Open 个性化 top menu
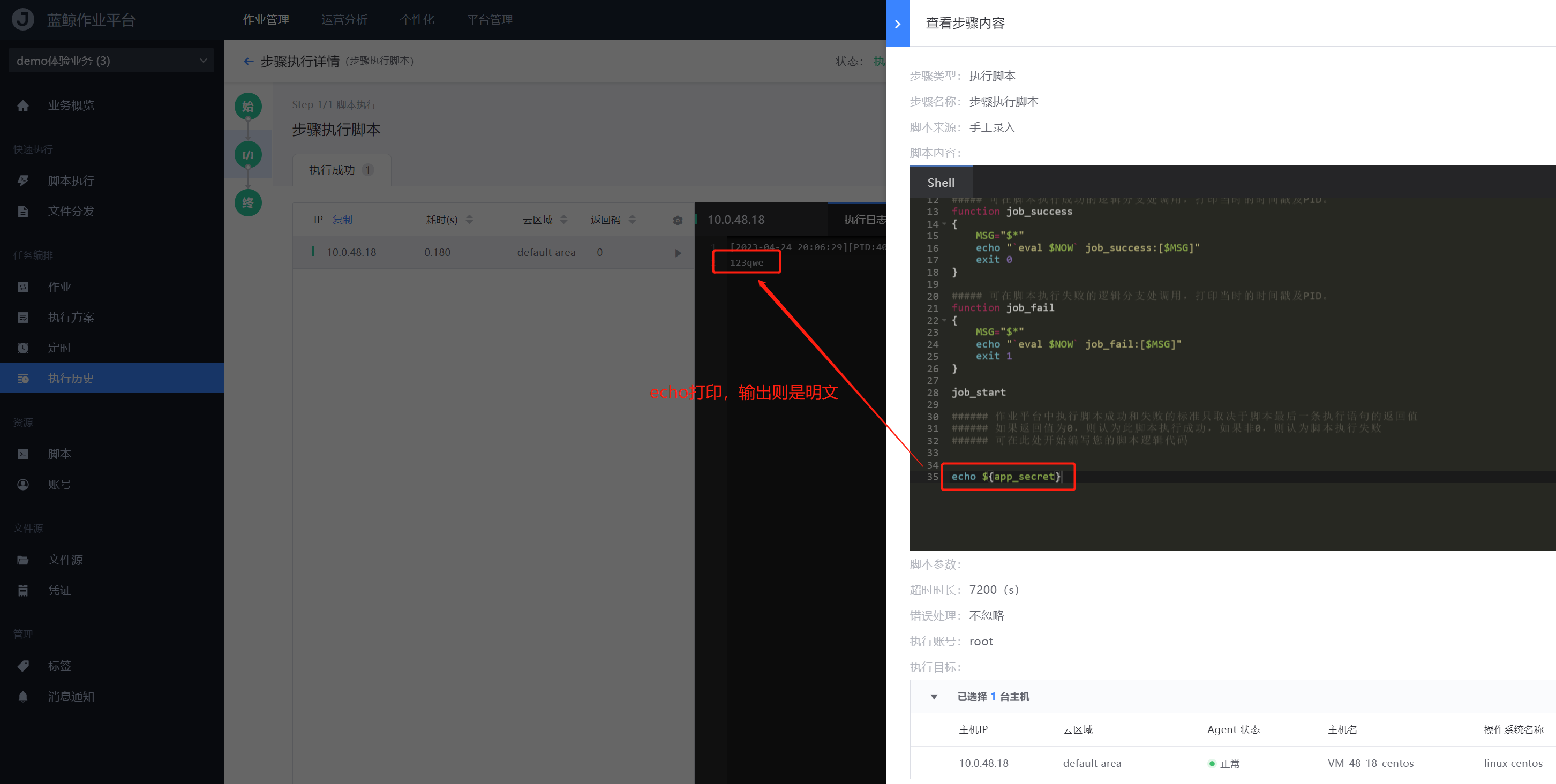 [417, 20]
